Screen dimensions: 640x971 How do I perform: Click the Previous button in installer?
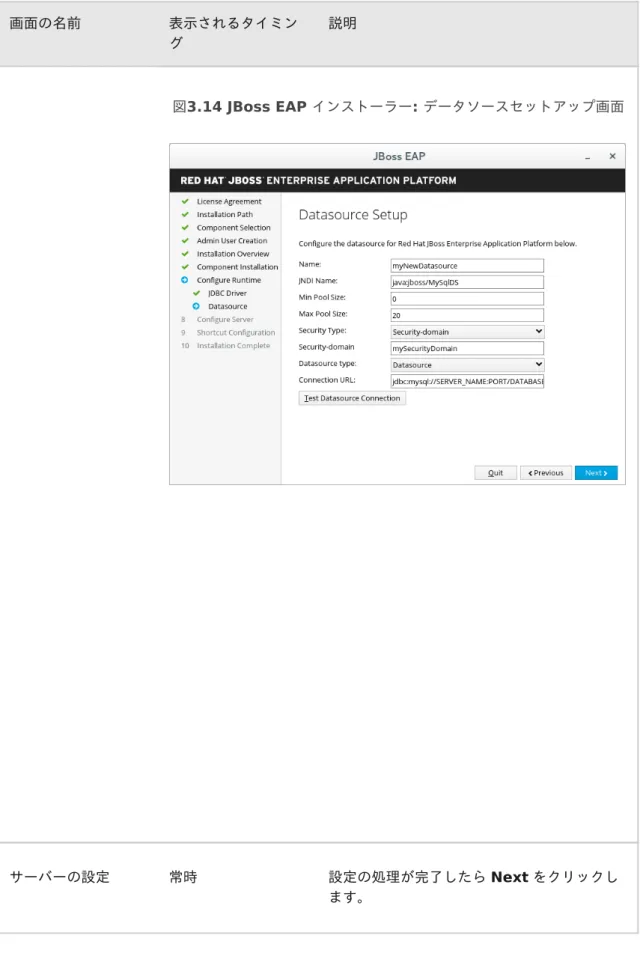coord(546,472)
